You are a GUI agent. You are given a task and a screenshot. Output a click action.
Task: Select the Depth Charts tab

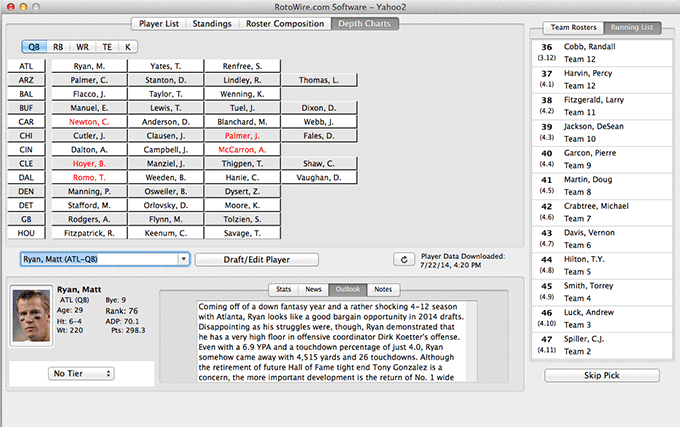(x=365, y=24)
